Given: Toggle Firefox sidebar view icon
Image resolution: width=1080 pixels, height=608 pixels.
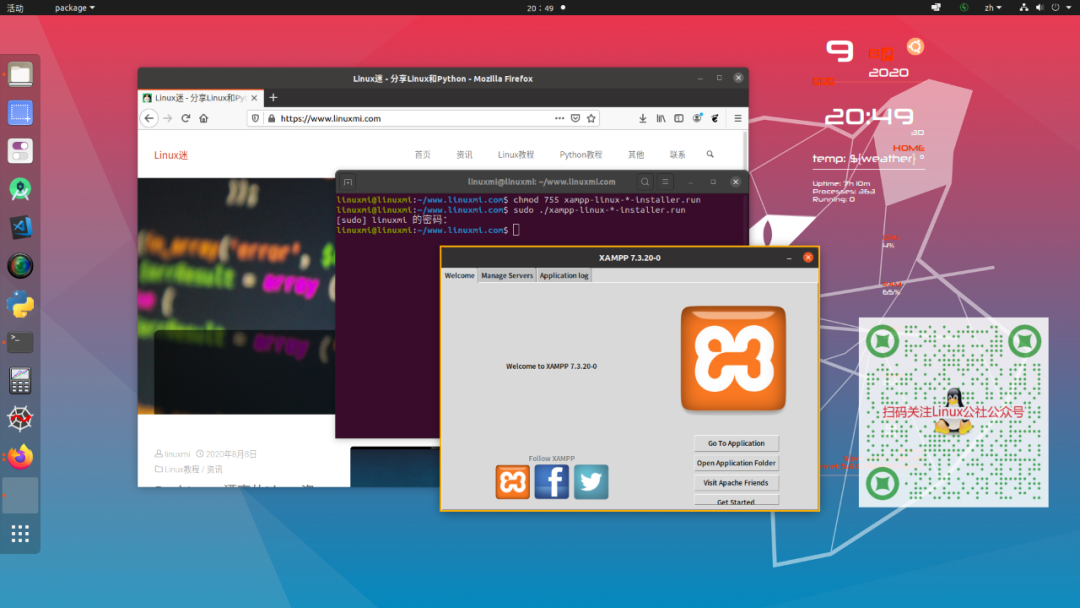Looking at the screenshot, I should pos(678,118).
